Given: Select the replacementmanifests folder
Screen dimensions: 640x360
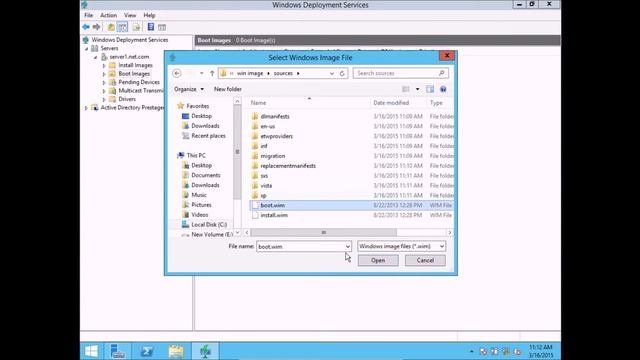Looking at the screenshot, I should coord(288,166).
